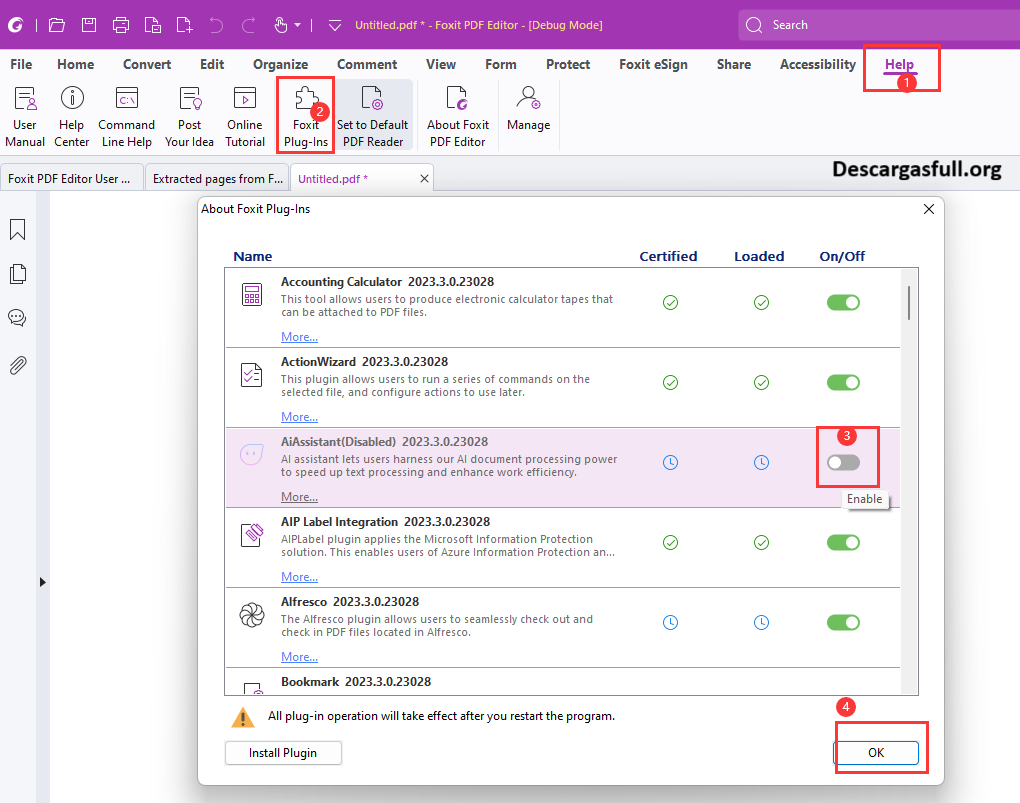Open the Bookmarks panel in left sidebar
Viewport: 1020px width, 803px height.
pyautogui.click(x=17, y=231)
